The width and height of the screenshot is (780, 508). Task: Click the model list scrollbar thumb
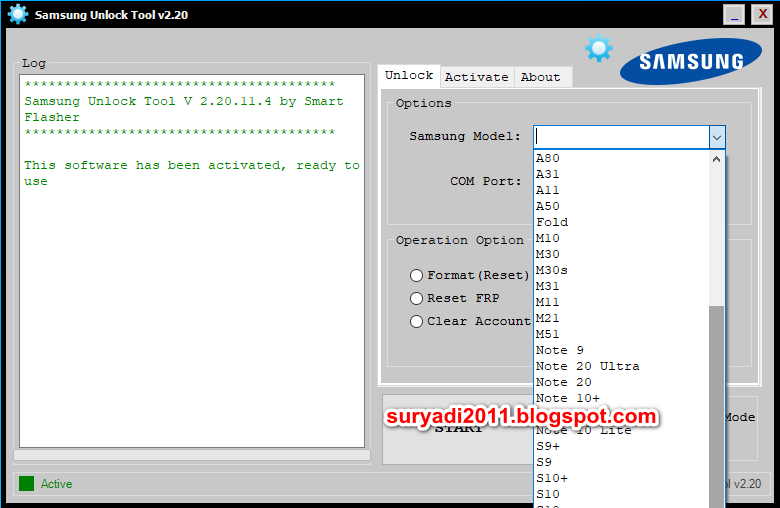point(716,406)
